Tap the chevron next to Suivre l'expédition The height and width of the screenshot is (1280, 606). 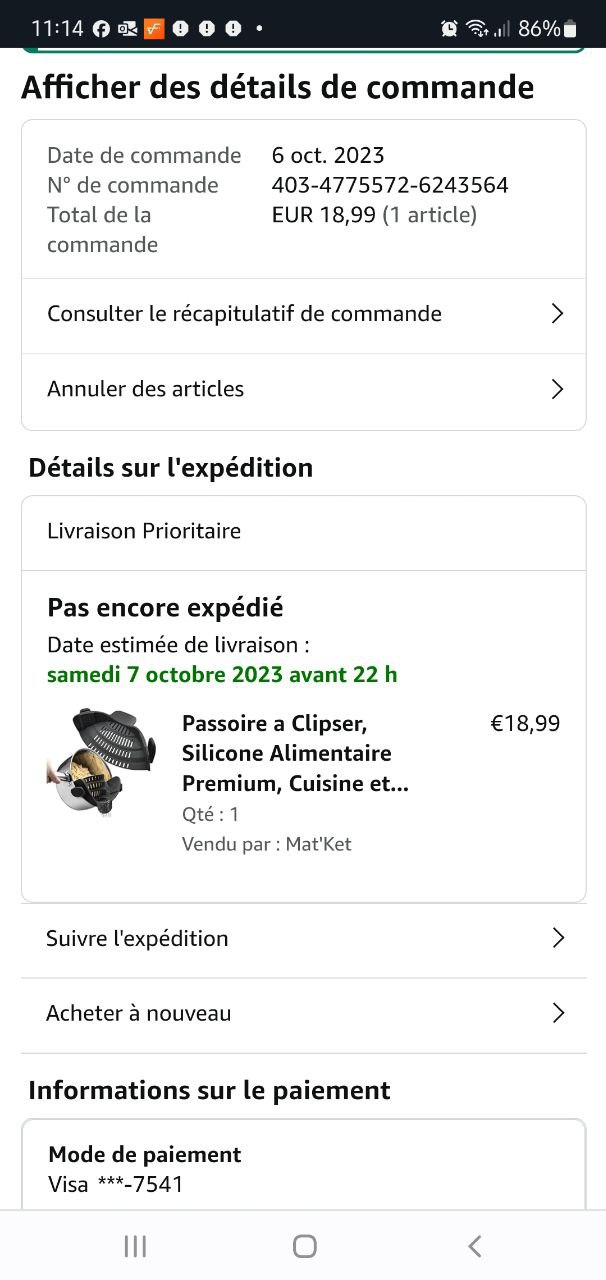point(558,938)
